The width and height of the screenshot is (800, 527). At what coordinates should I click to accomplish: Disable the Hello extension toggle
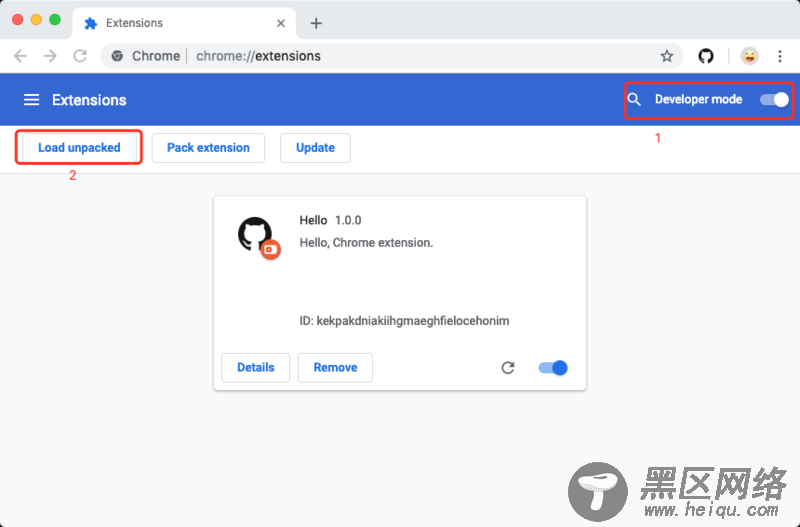[x=553, y=367]
